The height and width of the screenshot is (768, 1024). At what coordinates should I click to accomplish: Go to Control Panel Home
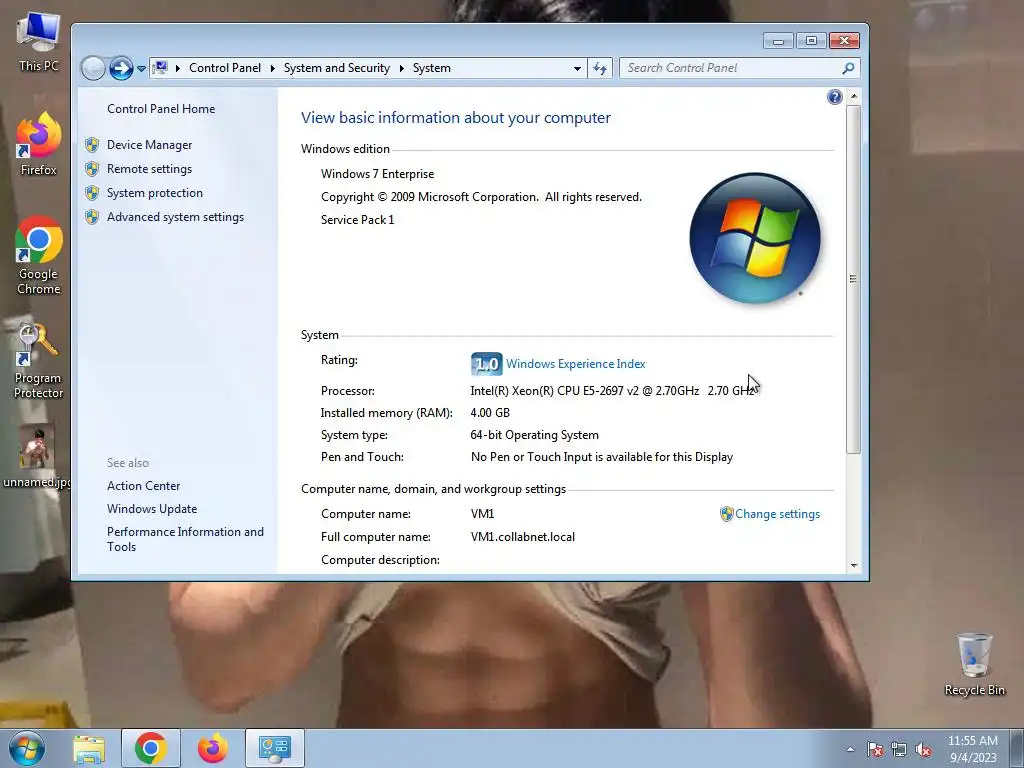(x=161, y=109)
